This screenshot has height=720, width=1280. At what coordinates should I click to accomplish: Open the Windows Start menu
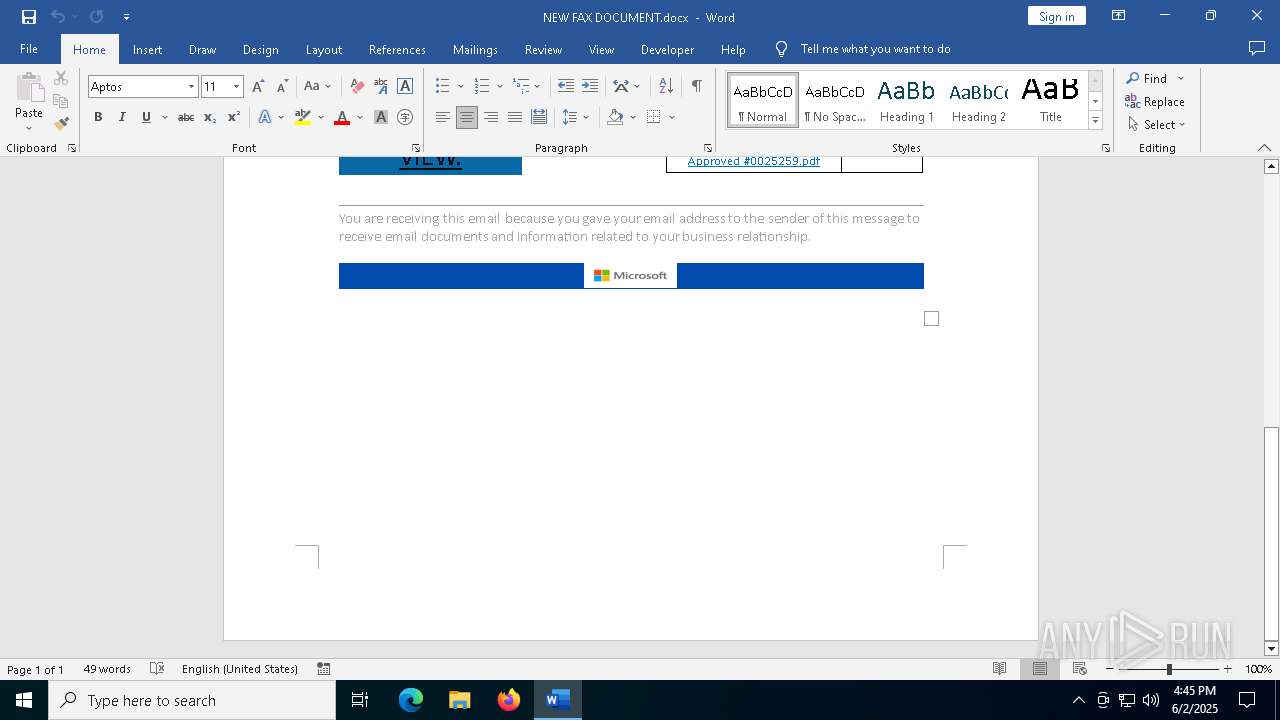(24, 700)
